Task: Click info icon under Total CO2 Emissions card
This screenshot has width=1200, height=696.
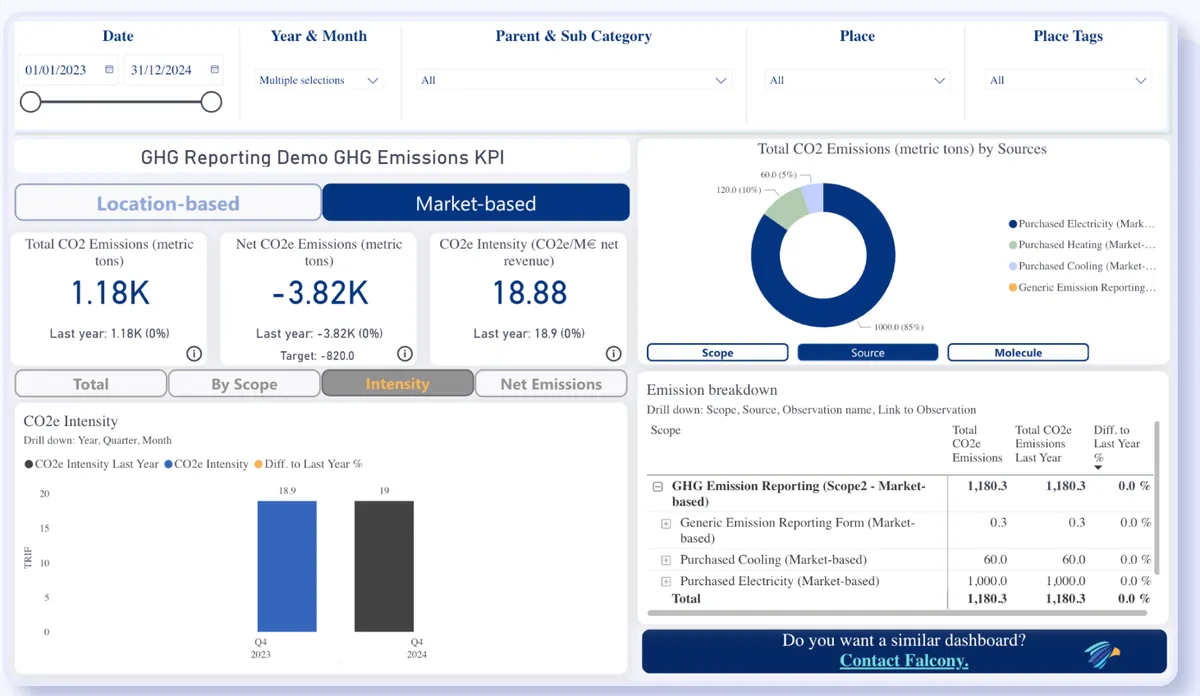Action: (194, 353)
